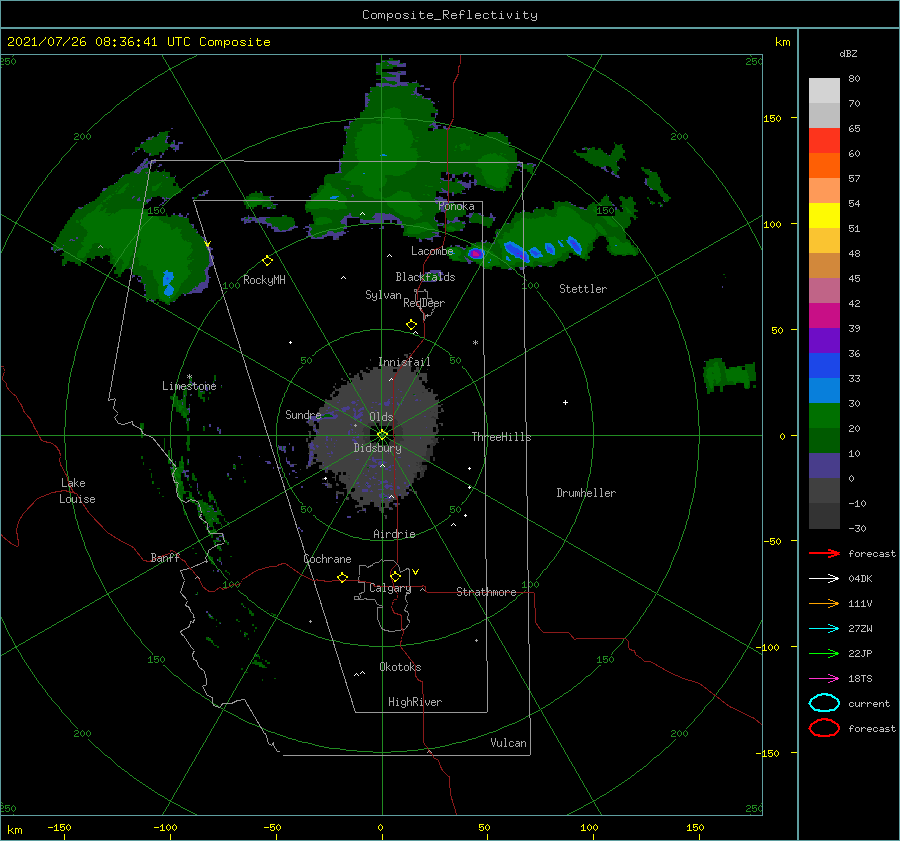Screen dimensions: 900x841
Task: Pick the red swatch in dBZ scale
Action: tap(824, 141)
